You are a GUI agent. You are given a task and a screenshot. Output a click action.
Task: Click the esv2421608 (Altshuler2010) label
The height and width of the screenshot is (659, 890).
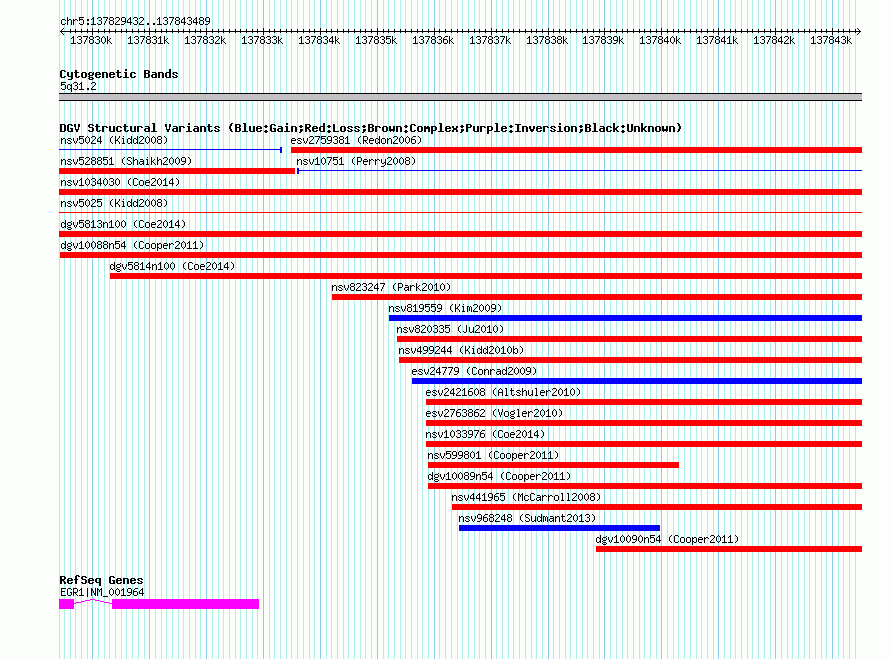[x=503, y=392]
